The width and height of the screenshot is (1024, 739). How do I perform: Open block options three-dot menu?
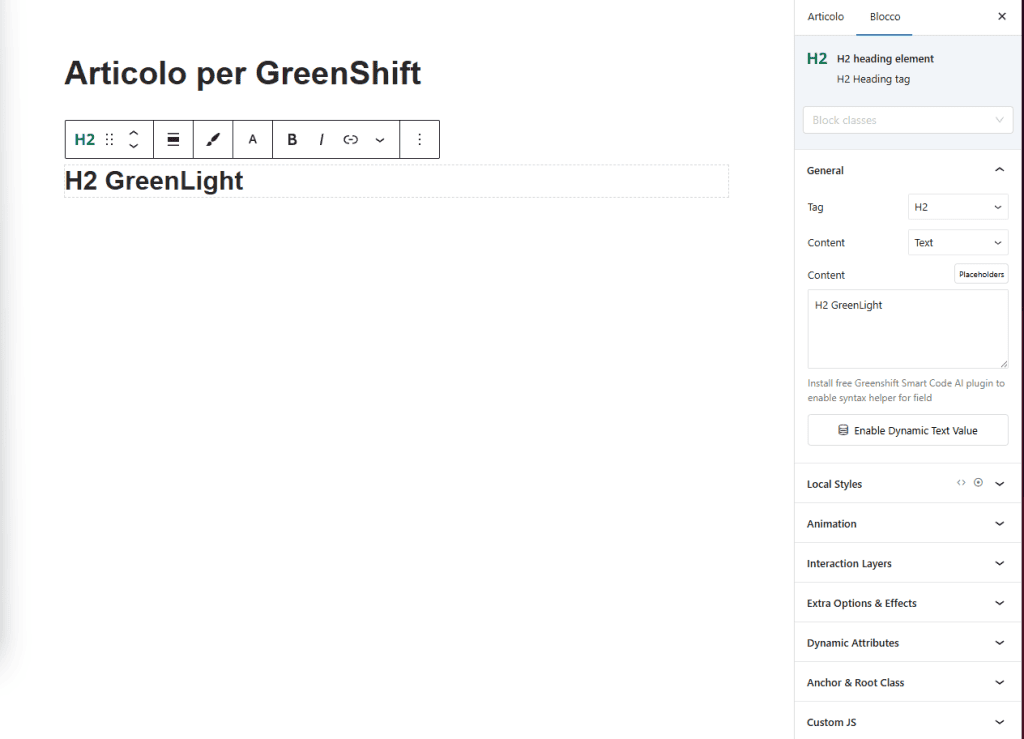pyautogui.click(x=419, y=139)
